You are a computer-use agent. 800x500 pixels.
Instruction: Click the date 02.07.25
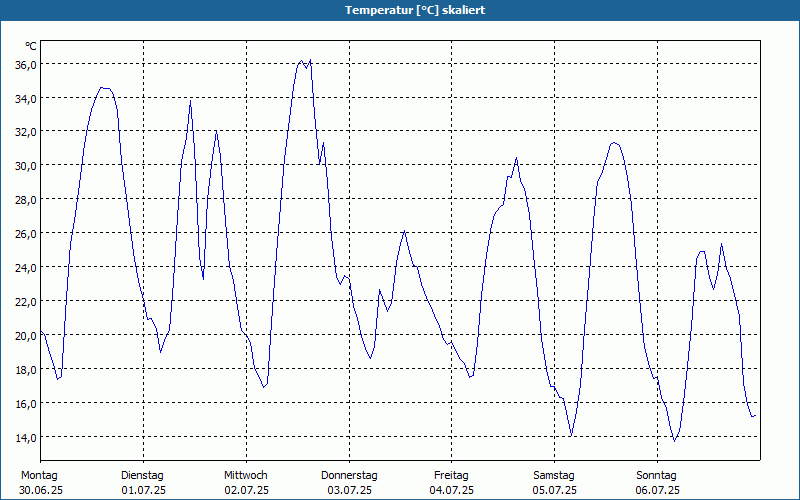[246, 491]
